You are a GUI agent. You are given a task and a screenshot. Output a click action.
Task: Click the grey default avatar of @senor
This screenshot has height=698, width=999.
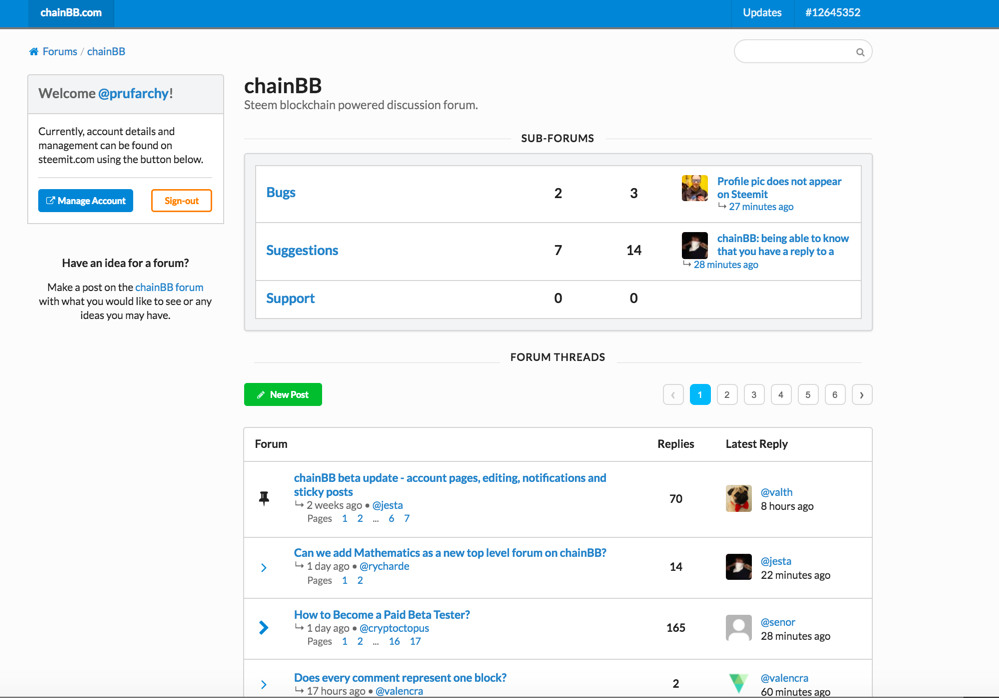pyautogui.click(x=738, y=628)
